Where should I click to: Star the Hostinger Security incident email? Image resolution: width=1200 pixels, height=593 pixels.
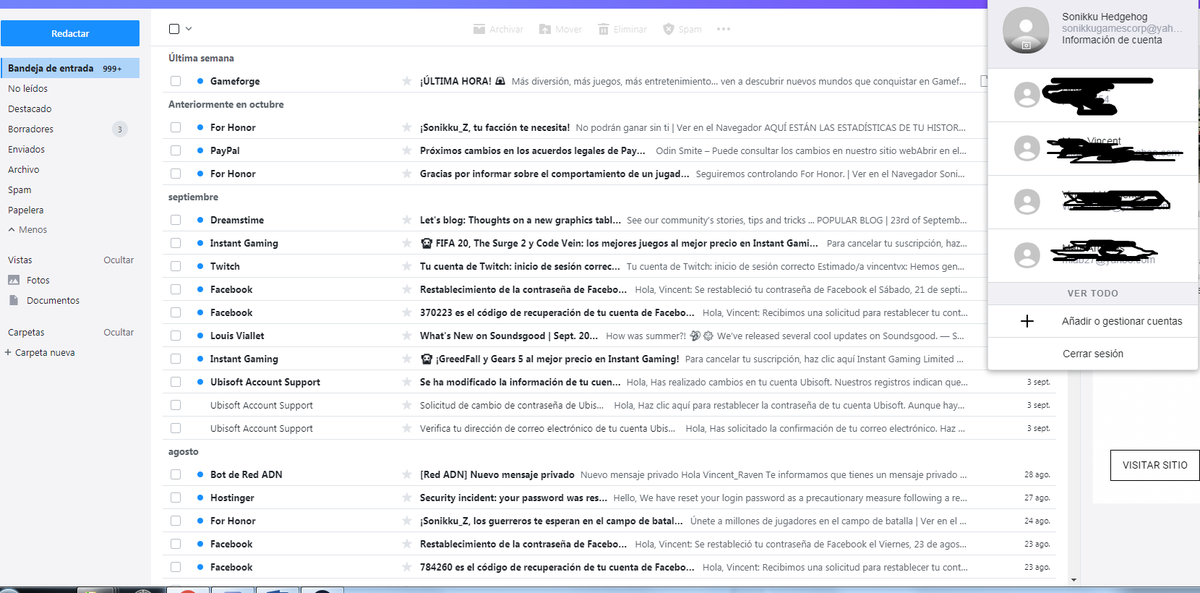tap(406, 498)
